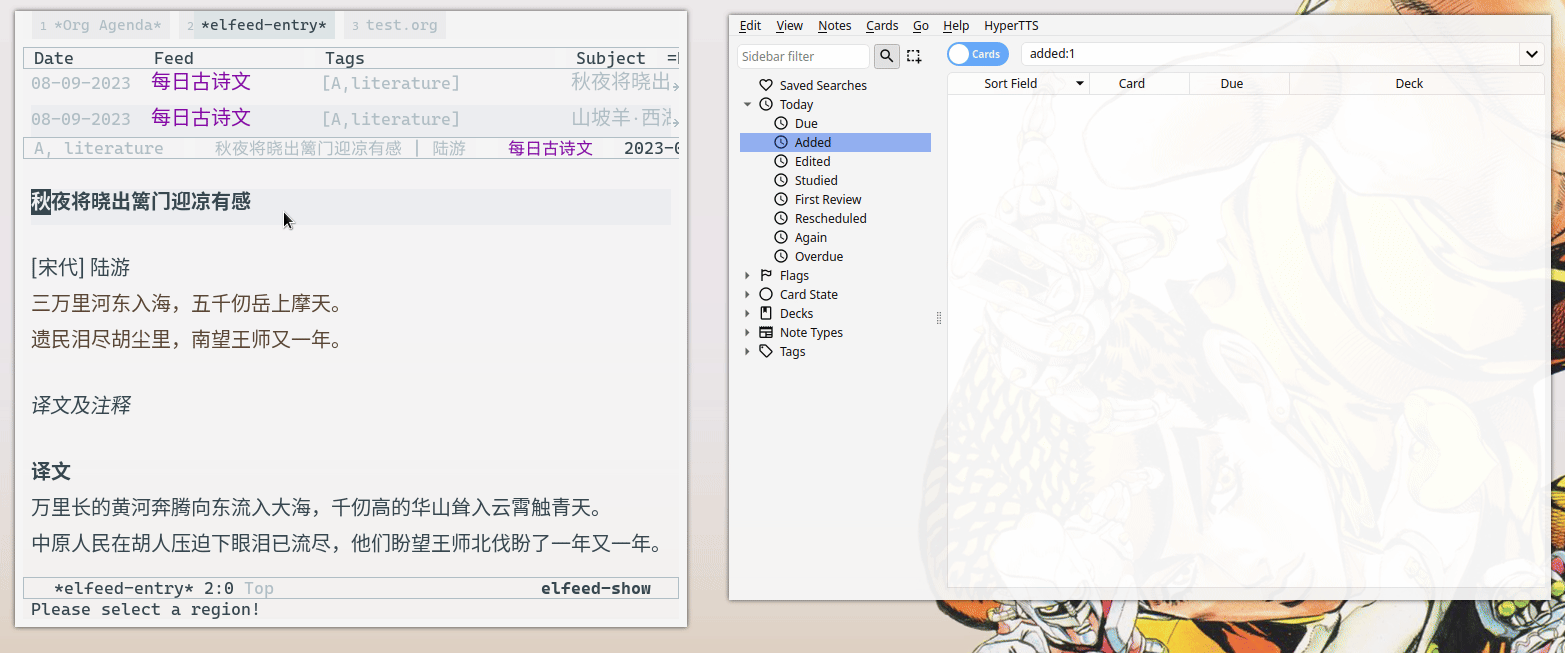Click the search magnifier button in Anki sidebar
Screen dimensions: 1565x653
pos(886,56)
